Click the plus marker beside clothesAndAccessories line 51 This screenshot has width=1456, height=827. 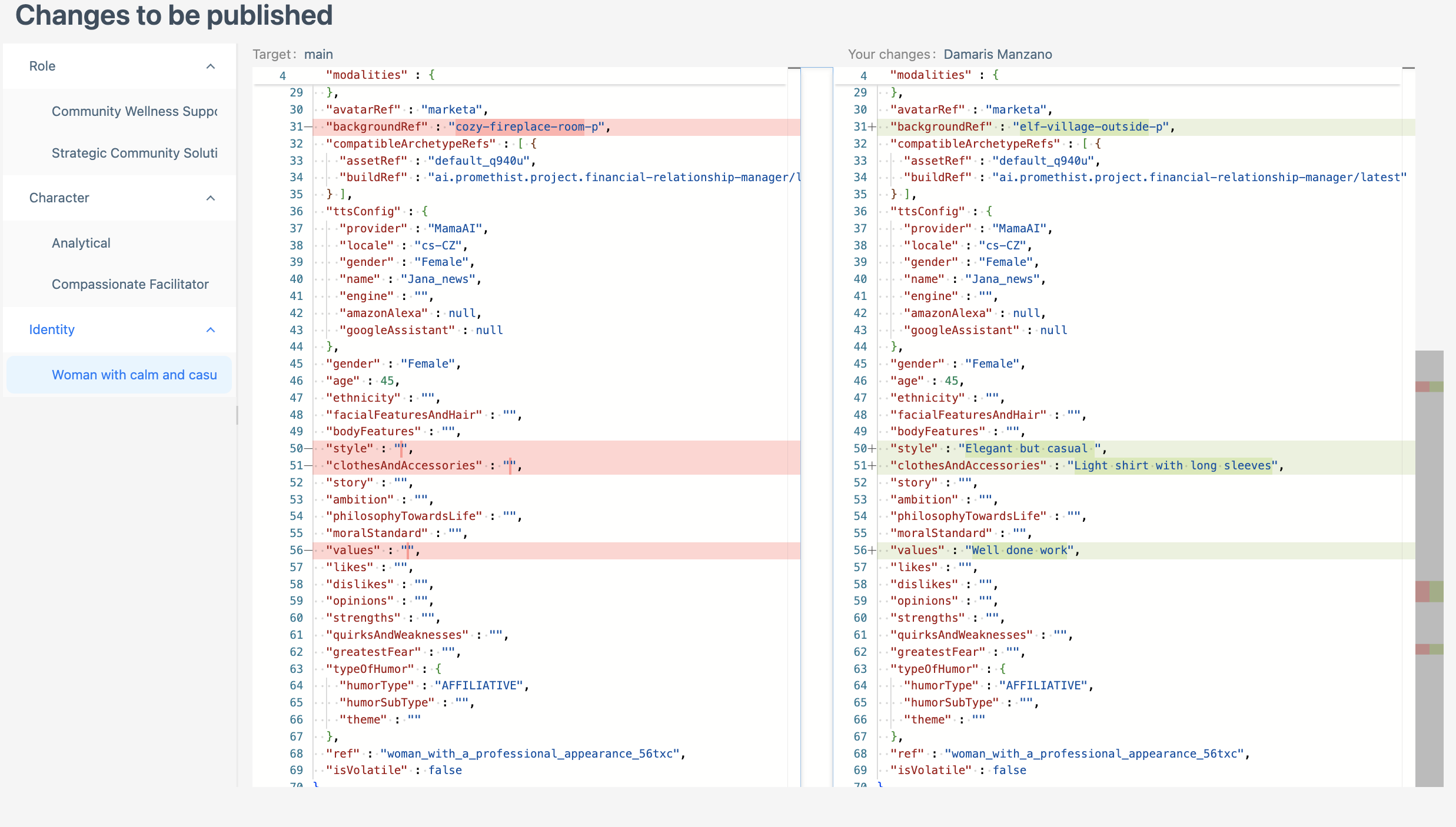point(873,465)
